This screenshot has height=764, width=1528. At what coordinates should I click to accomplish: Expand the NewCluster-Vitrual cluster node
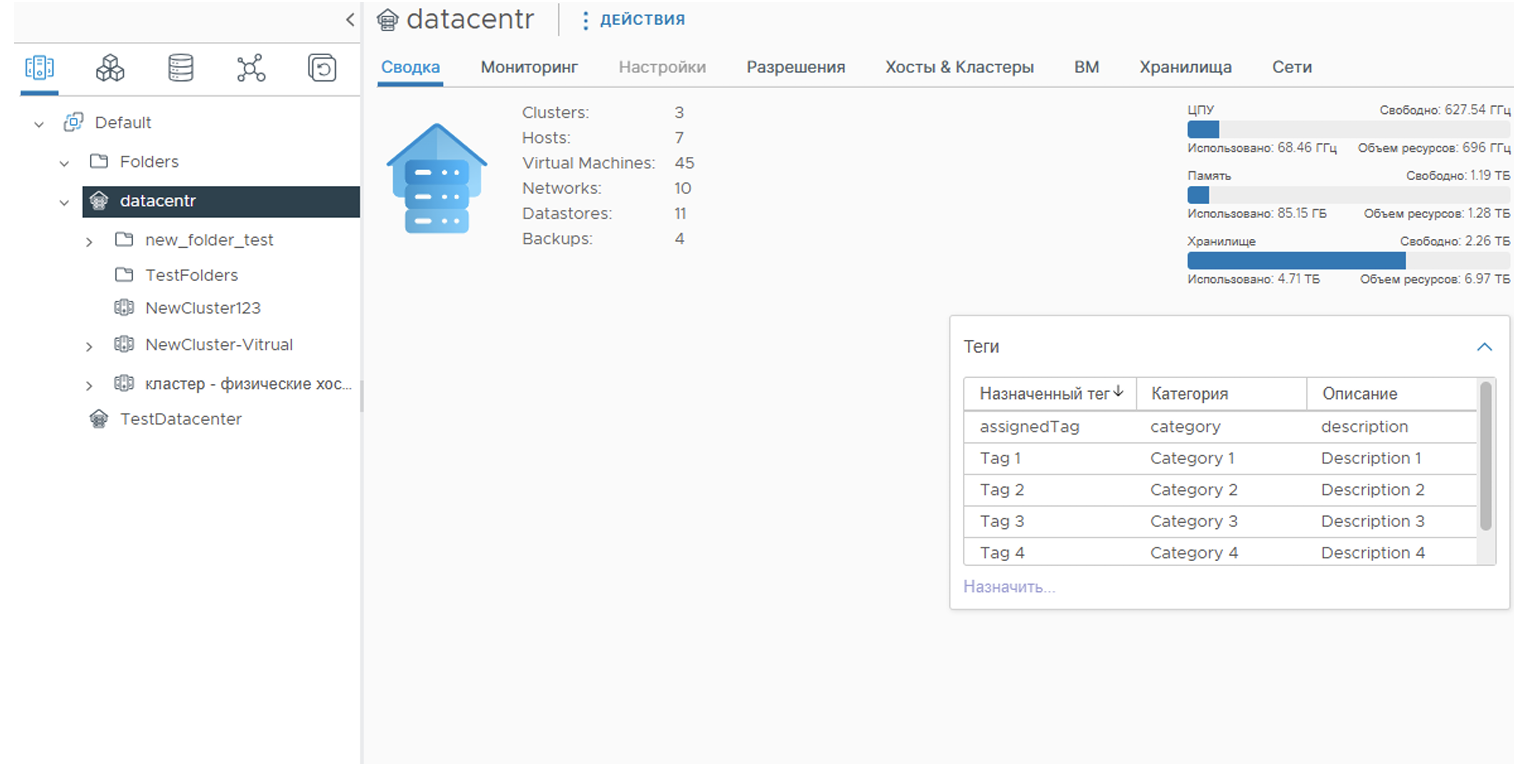(x=89, y=346)
